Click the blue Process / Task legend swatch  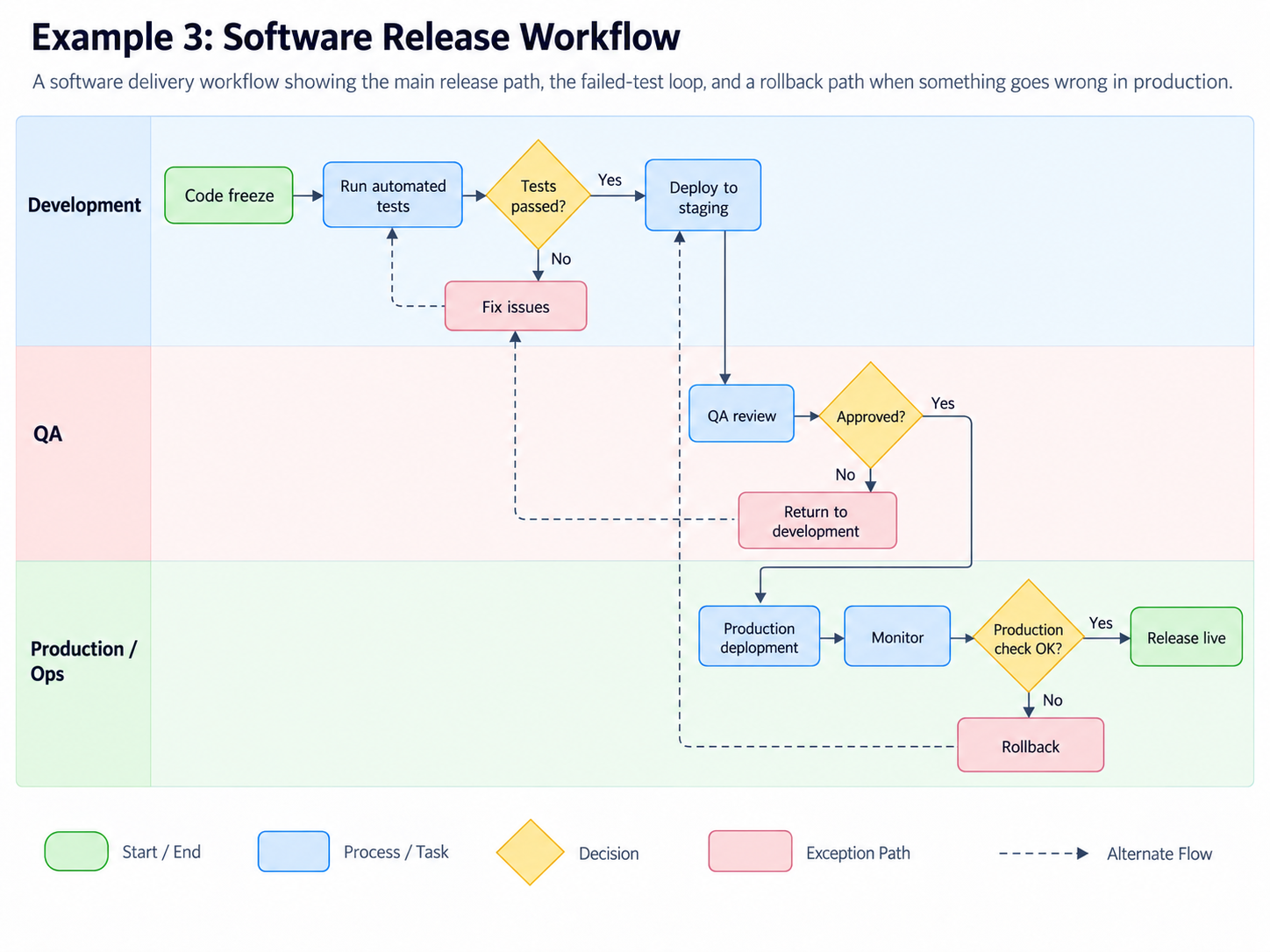pyautogui.click(x=294, y=851)
